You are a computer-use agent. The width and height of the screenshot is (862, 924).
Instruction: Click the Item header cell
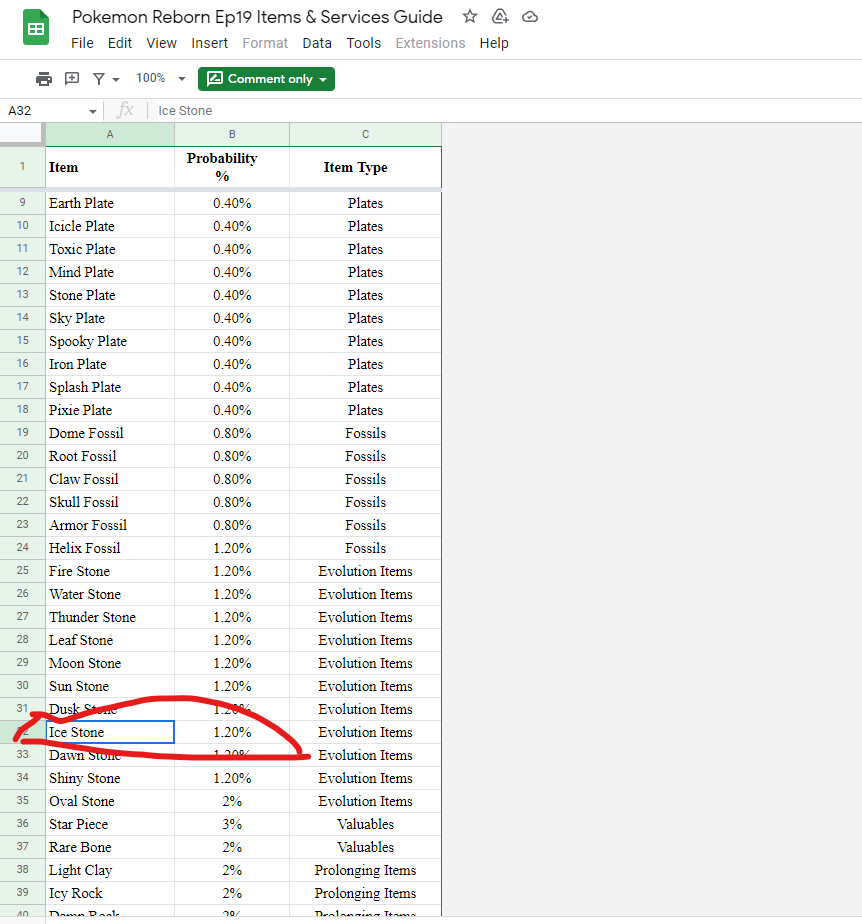(110, 167)
